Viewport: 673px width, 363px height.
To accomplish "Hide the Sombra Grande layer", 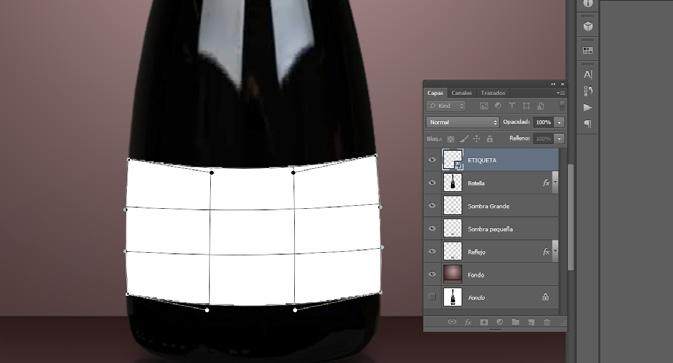I will pyautogui.click(x=432, y=206).
